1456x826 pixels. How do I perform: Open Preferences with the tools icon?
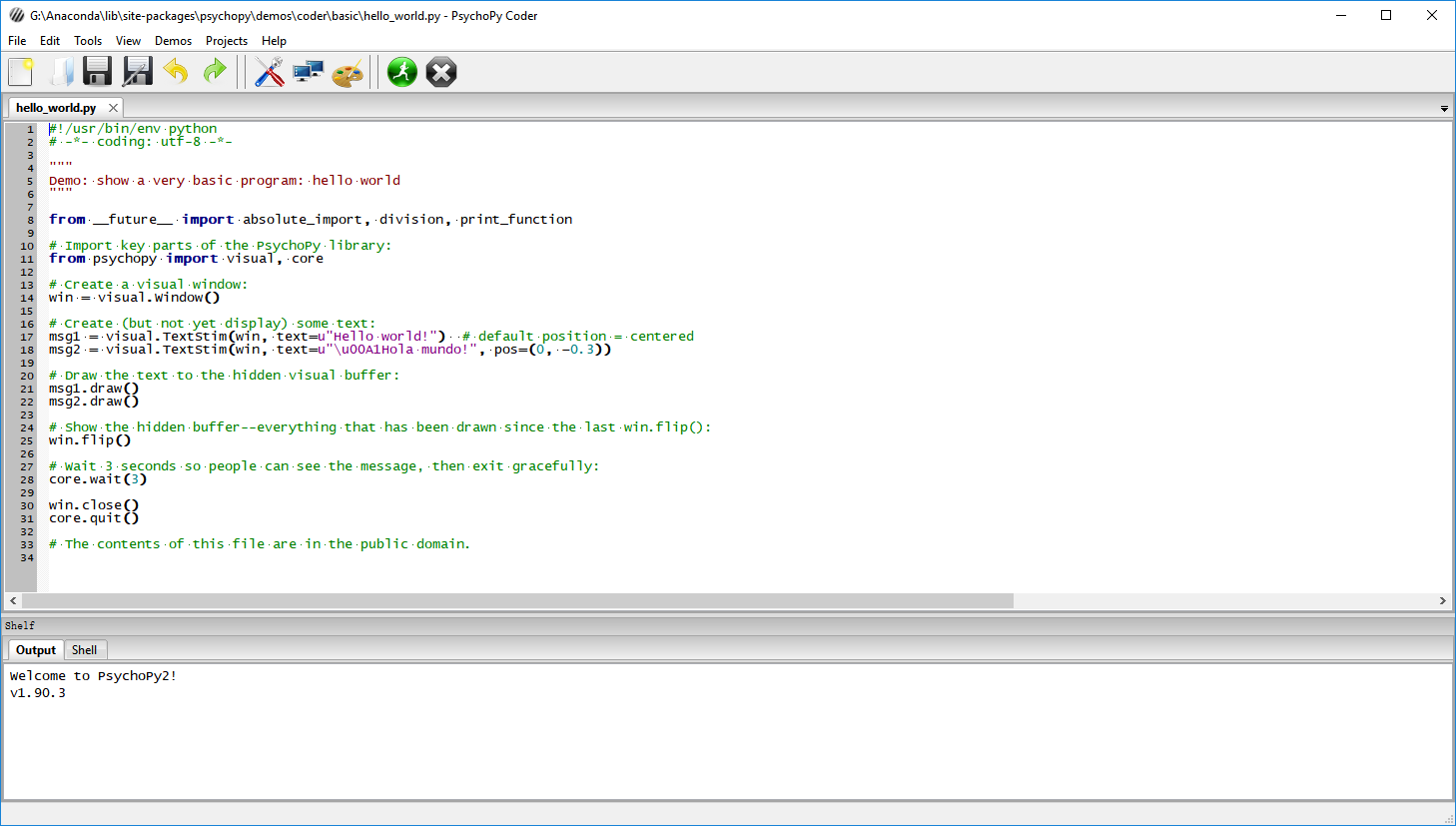pyautogui.click(x=269, y=72)
